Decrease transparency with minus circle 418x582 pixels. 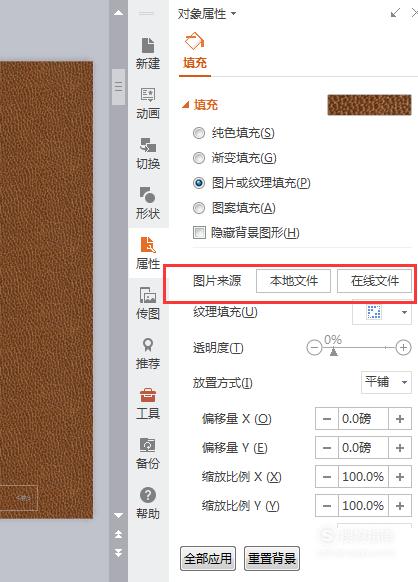pos(314,348)
